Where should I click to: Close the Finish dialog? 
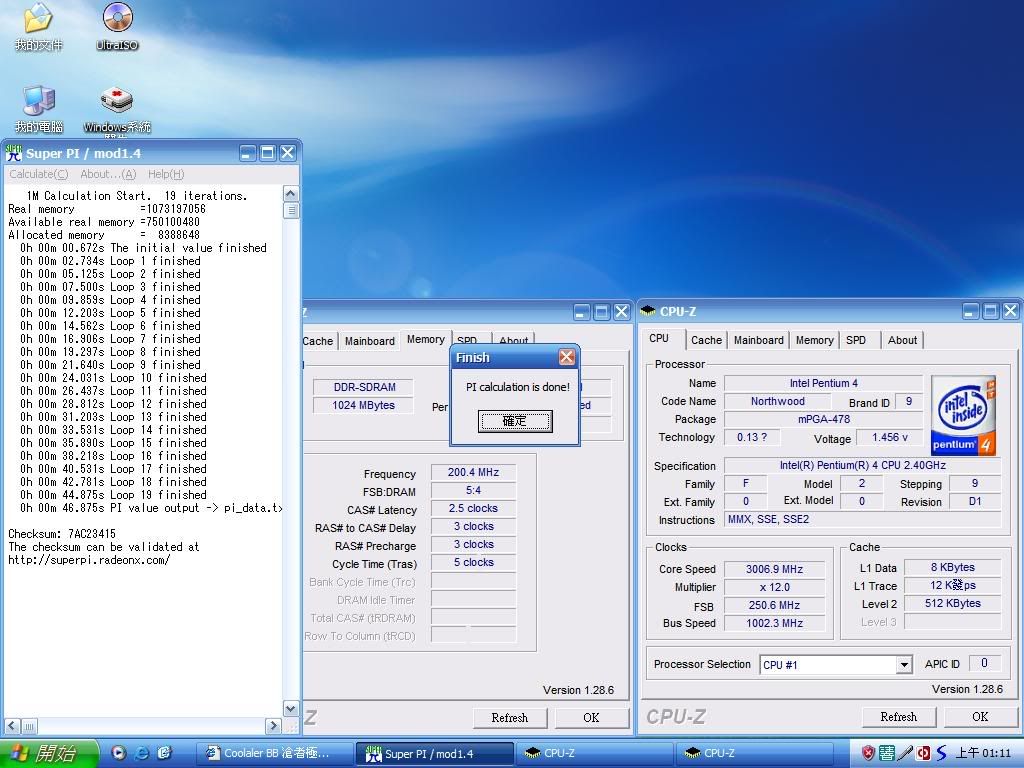(566, 357)
